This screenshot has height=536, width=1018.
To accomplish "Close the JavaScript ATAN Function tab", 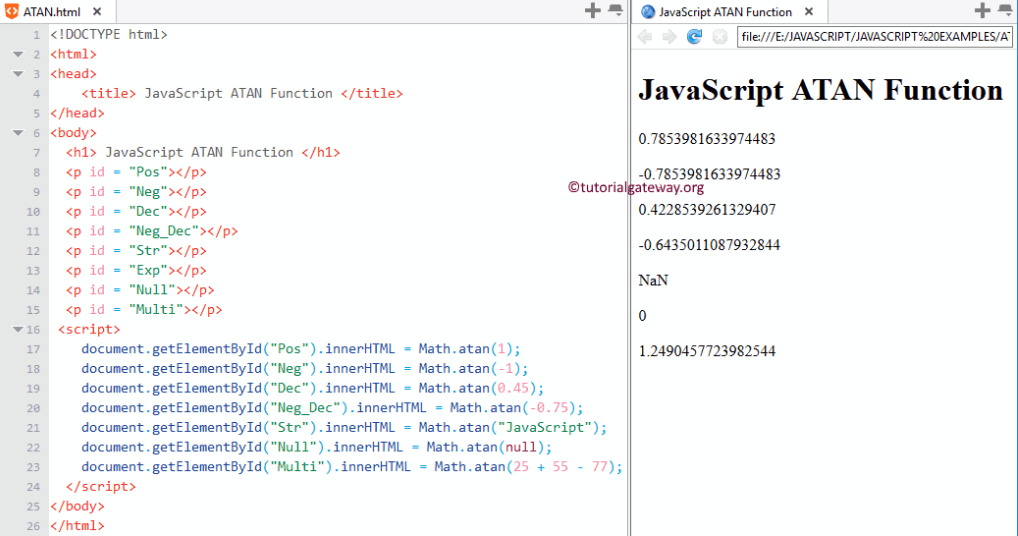I will [809, 12].
